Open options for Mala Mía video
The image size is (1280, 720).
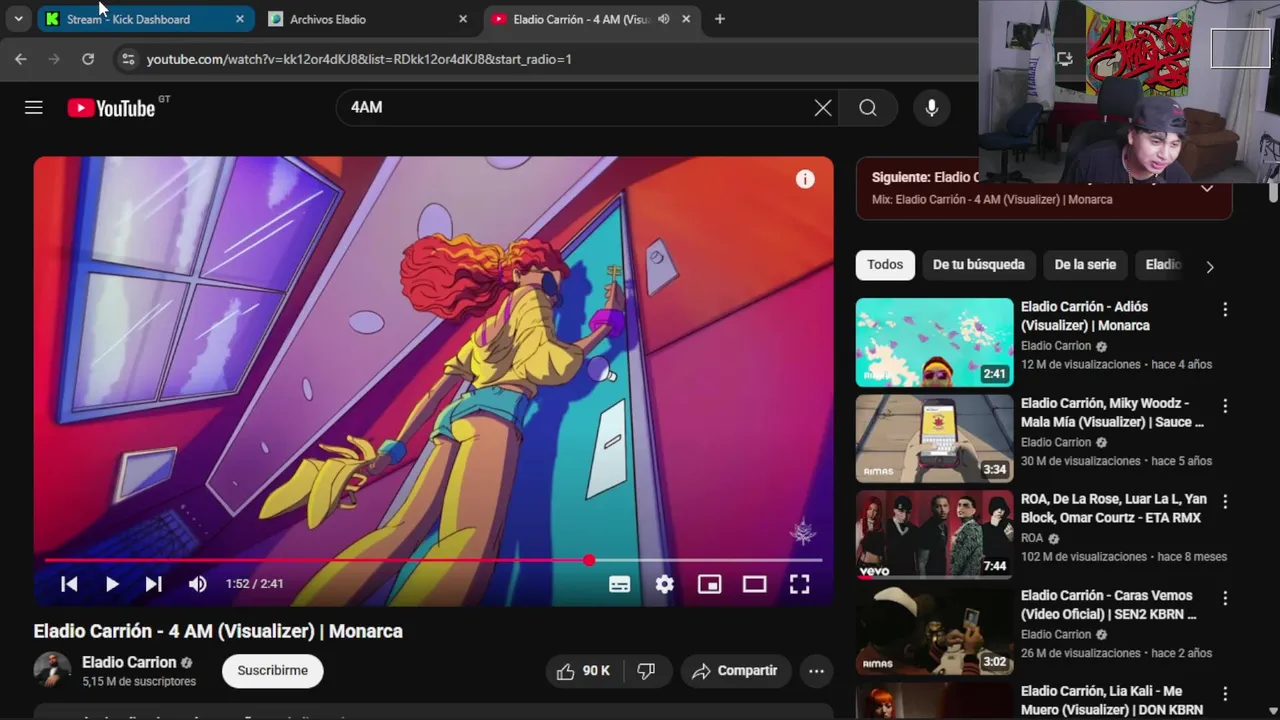tap(1225, 406)
